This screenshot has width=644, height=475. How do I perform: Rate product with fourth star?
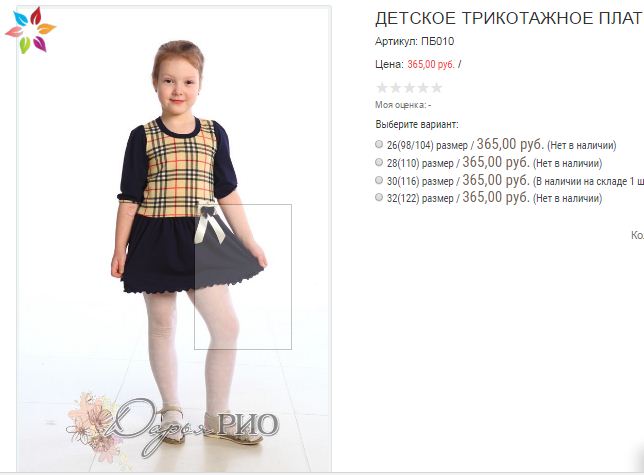pyautogui.click(x=423, y=87)
